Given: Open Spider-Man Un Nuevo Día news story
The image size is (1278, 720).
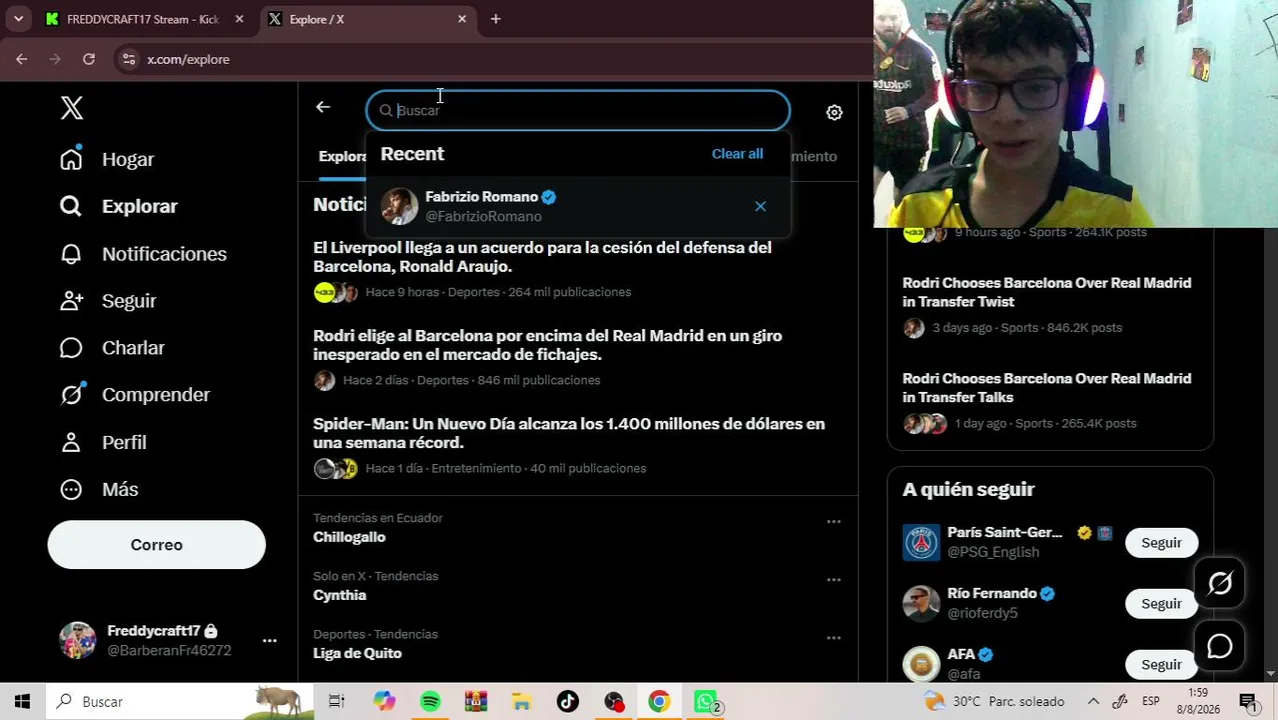Looking at the screenshot, I should 569,433.
